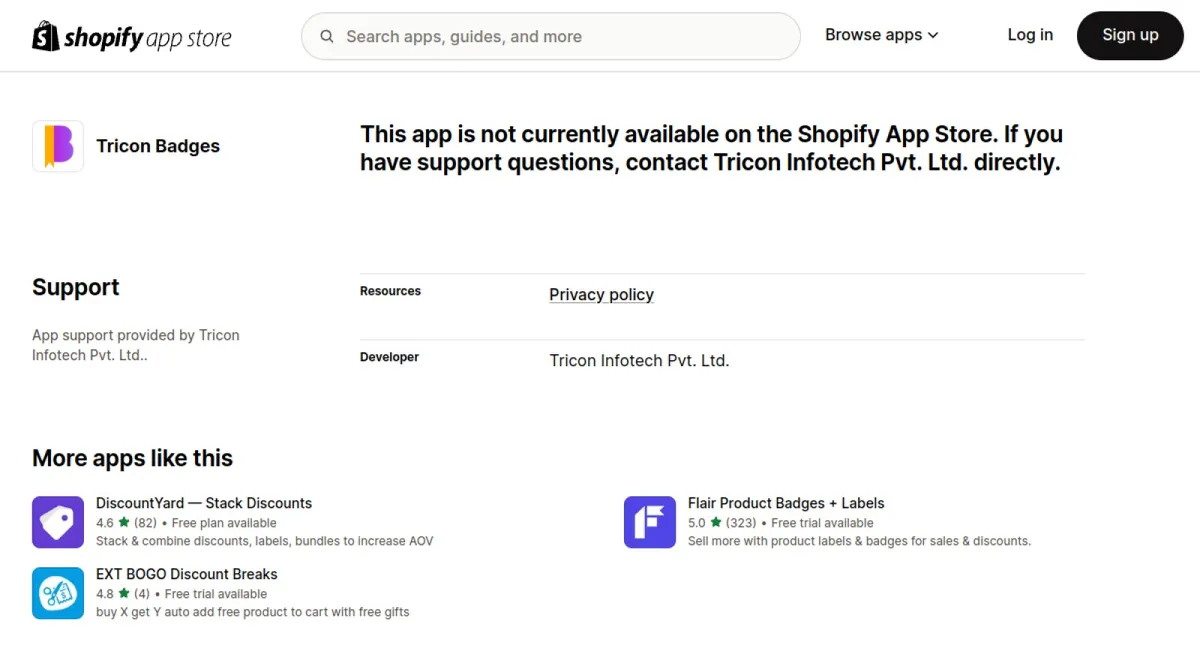The height and width of the screenshot is (650, 1200).
Task: Select the App support provided by Tricon text
Action: (136, 345)
